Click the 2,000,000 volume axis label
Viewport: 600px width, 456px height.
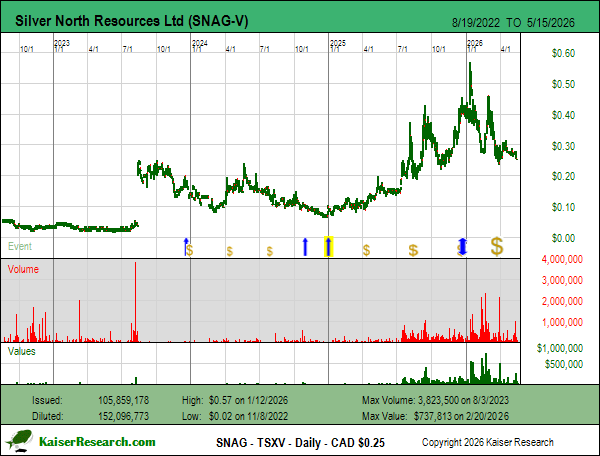[562, 301]
